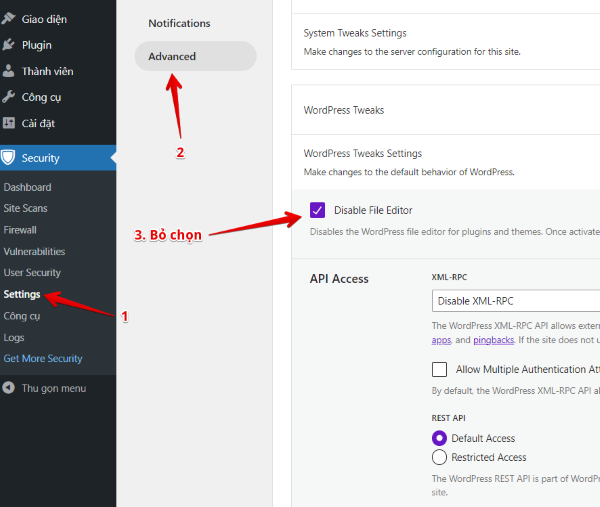Click the Get More Security link
Screen dimensions: 600x507
coord(43,358)
